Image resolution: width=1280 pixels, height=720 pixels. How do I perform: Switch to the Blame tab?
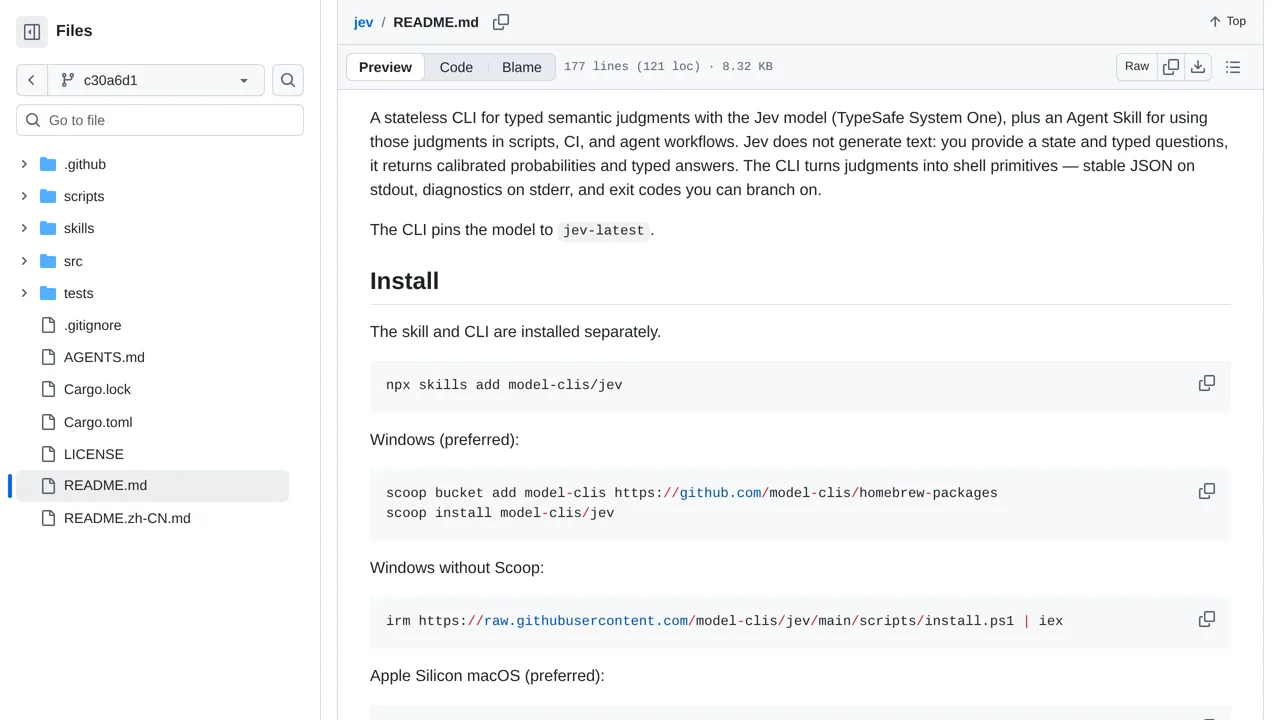click(522, 67)
